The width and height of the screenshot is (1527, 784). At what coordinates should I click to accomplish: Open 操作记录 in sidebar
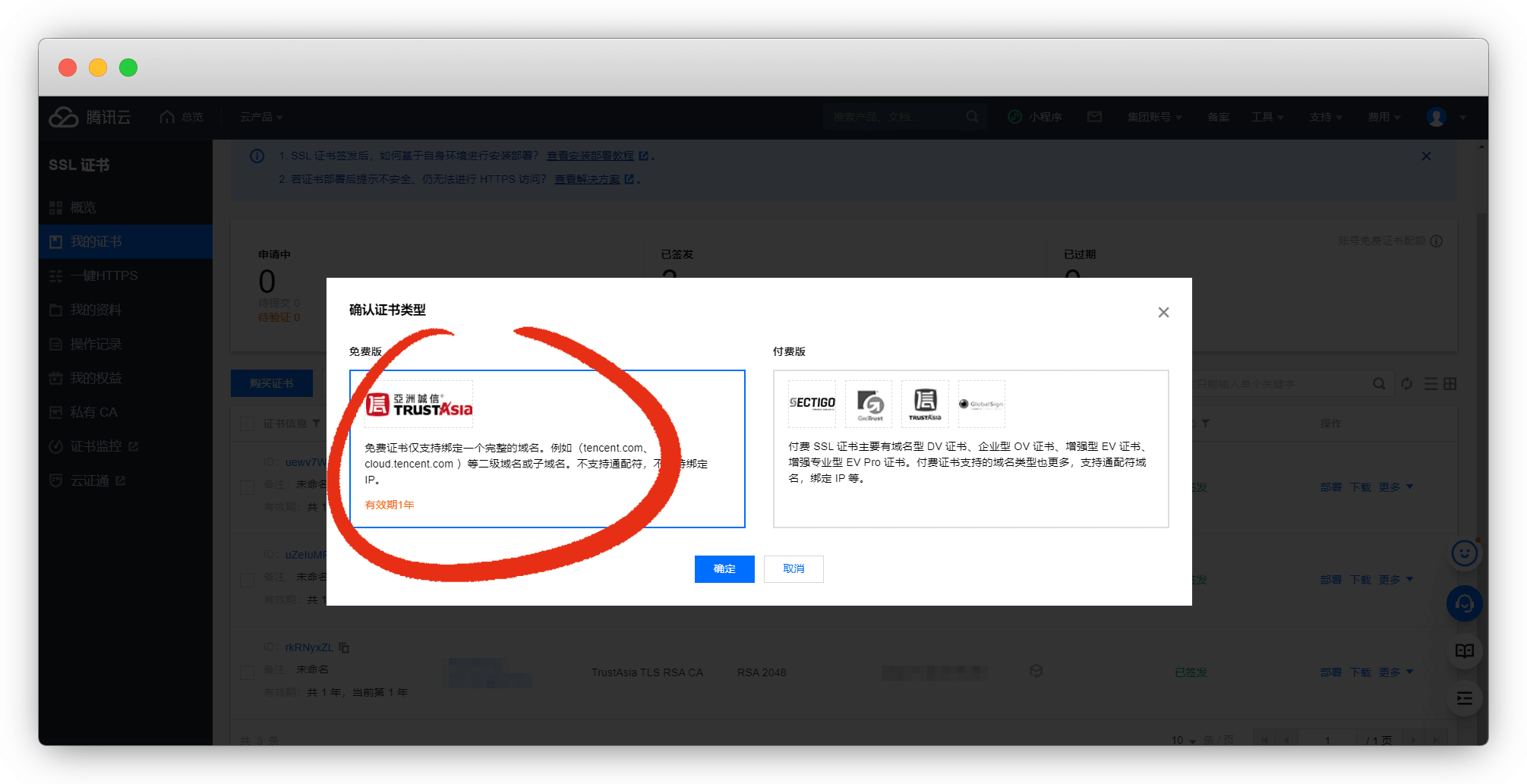coord(96,344)
